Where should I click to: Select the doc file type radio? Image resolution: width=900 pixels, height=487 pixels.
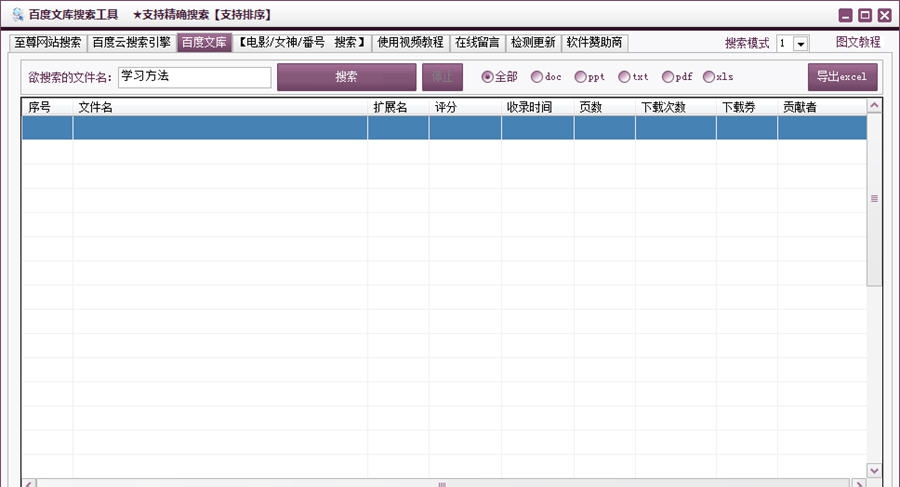click(x=546, y=77)
